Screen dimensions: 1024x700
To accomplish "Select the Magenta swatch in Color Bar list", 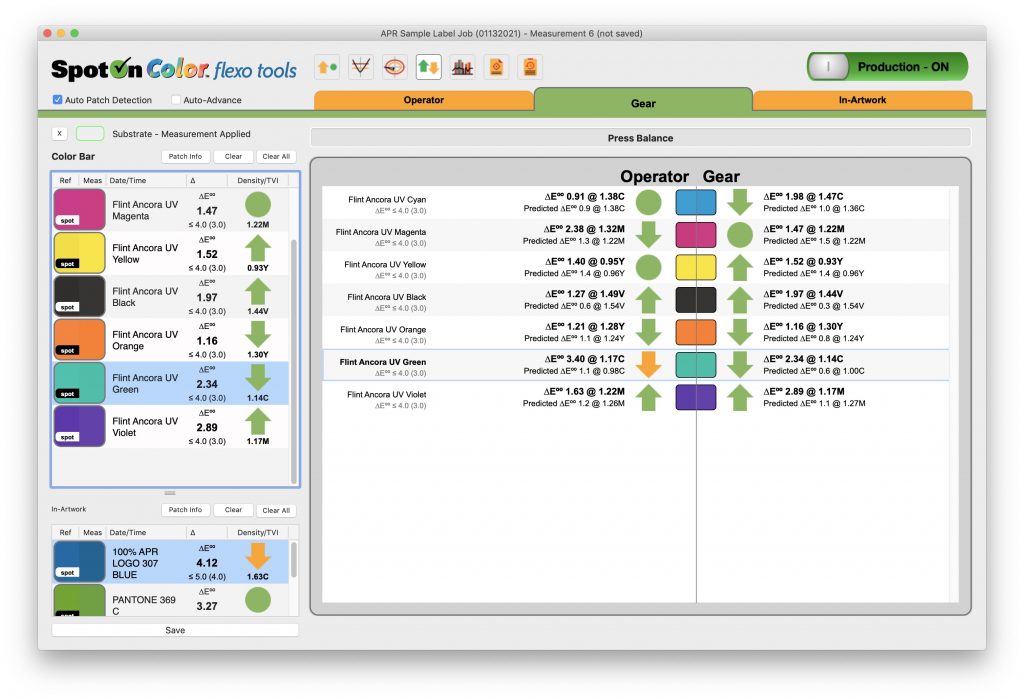I will [79, 209].
